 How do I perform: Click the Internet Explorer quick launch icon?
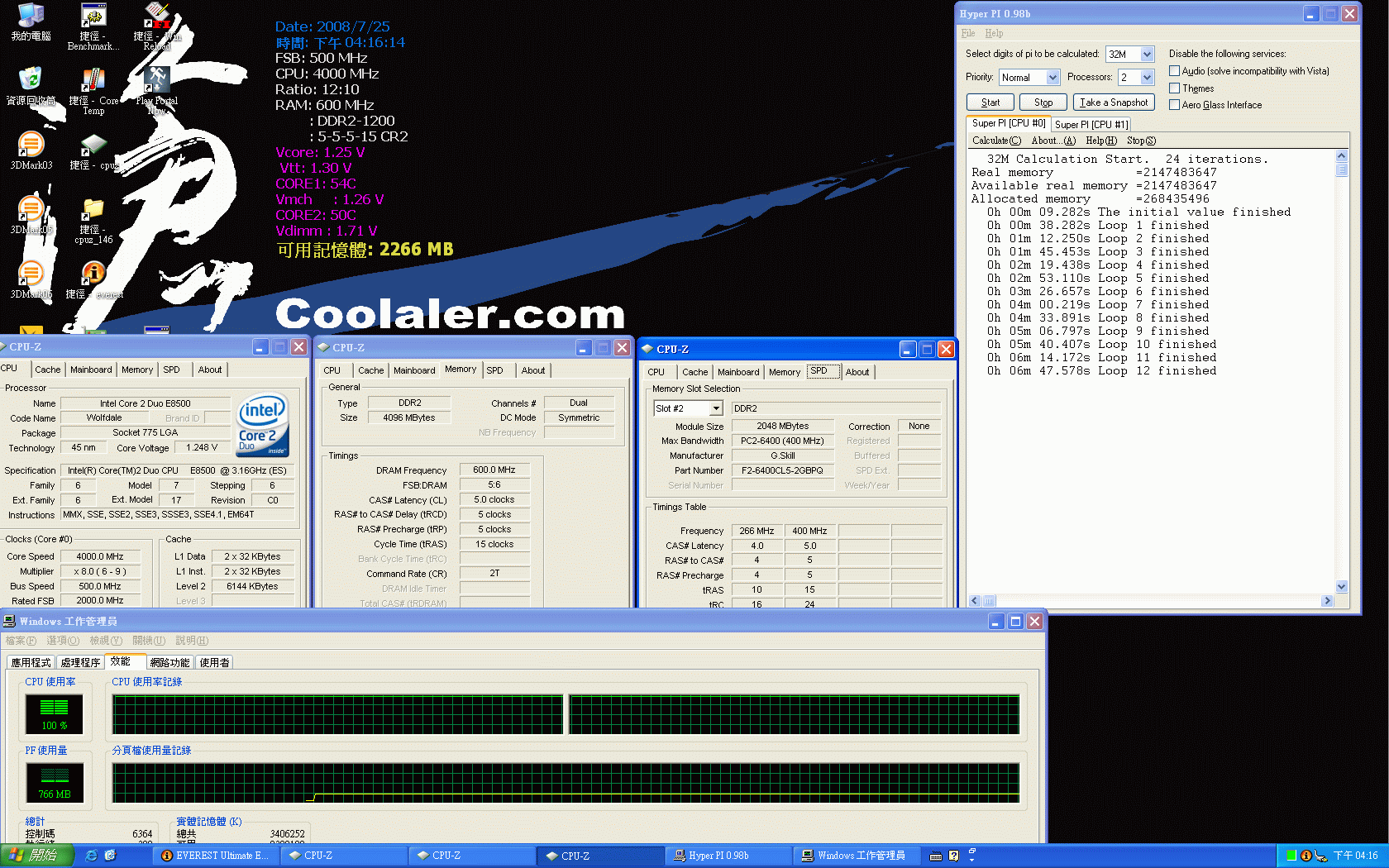coord(92,856)
